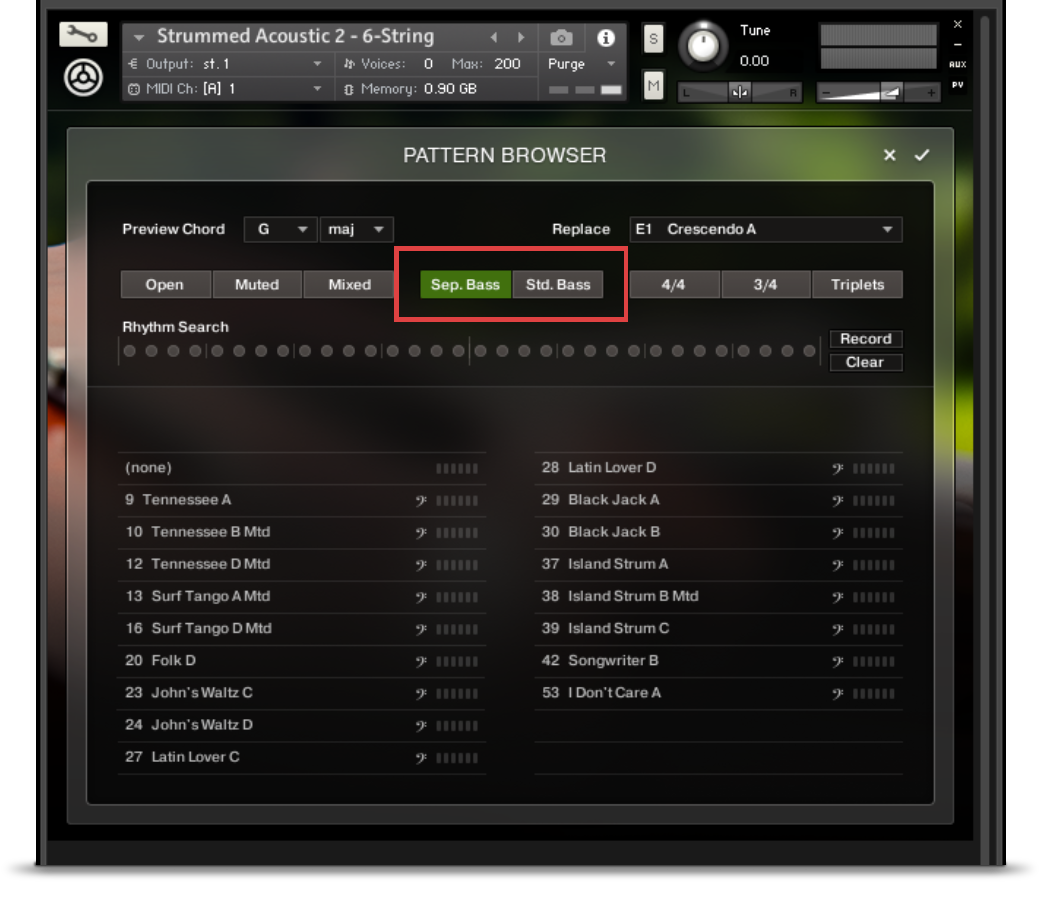Open the maj chord type dropdown
The height and width of the screenshot is (917, 1040).
coord(356,229)
